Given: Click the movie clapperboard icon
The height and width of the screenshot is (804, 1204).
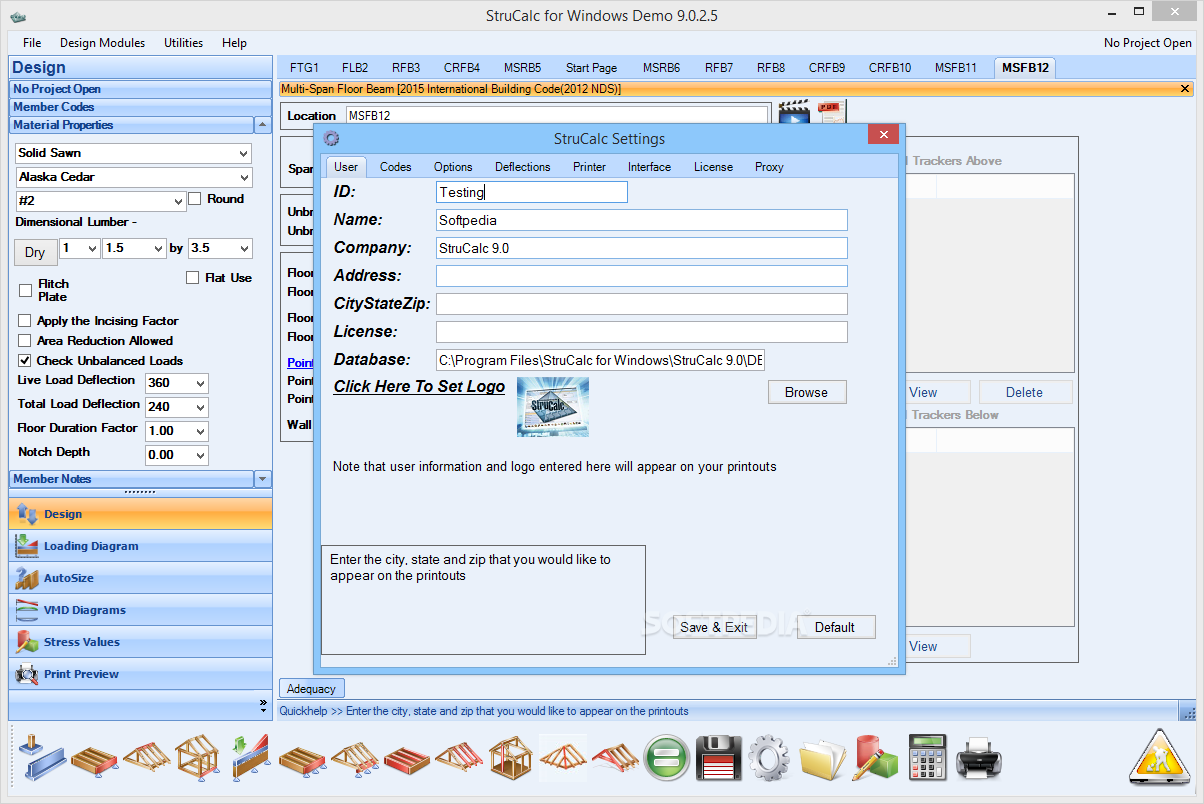Looking at the screenshot, I should [794, 112].
